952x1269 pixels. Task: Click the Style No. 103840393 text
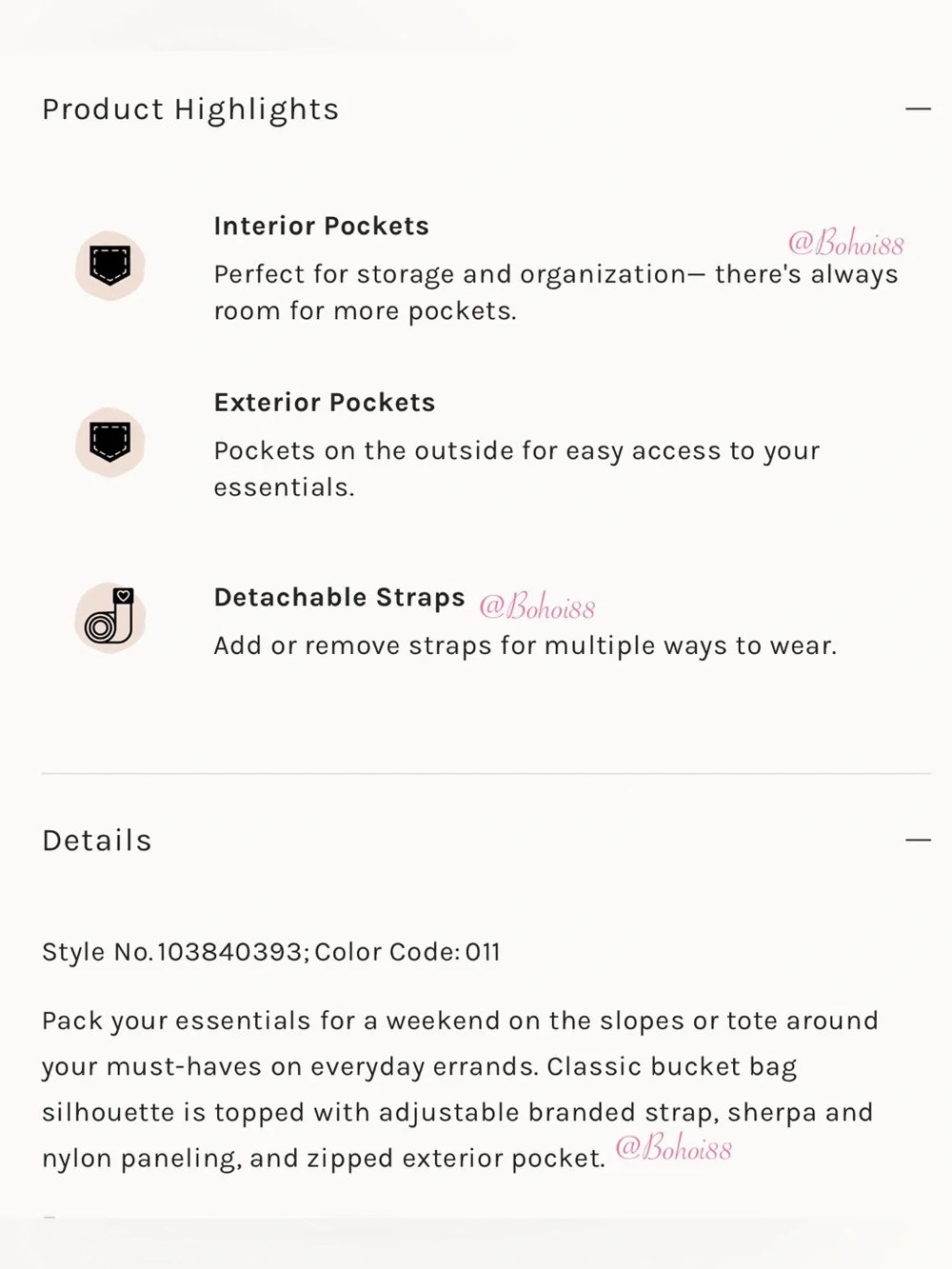click(175, 953)
